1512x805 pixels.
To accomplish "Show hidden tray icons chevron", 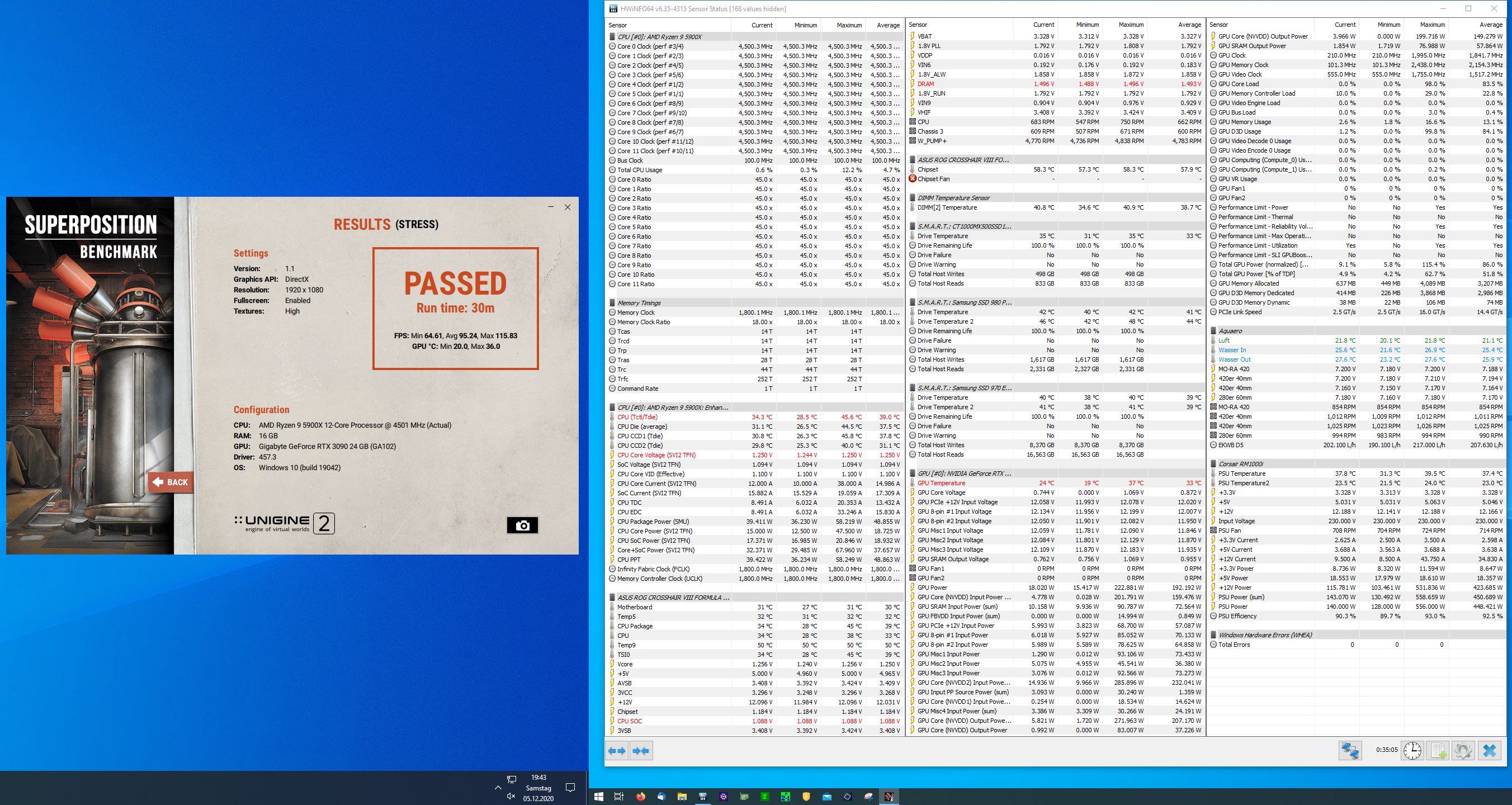I will tap(498, 788).
